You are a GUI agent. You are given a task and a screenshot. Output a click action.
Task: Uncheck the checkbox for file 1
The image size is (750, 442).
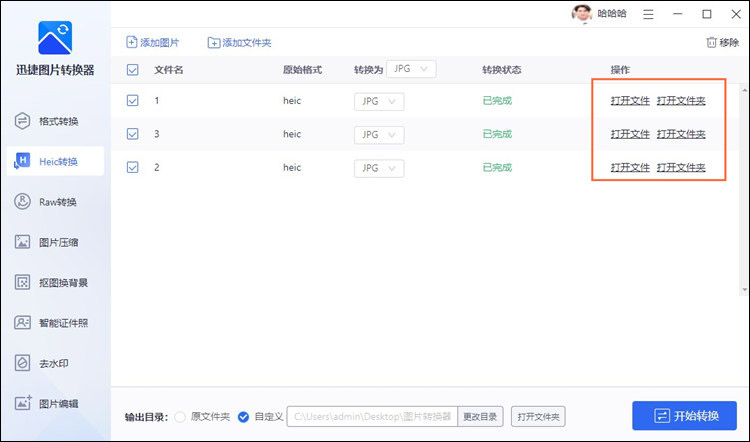coord(132,100)
